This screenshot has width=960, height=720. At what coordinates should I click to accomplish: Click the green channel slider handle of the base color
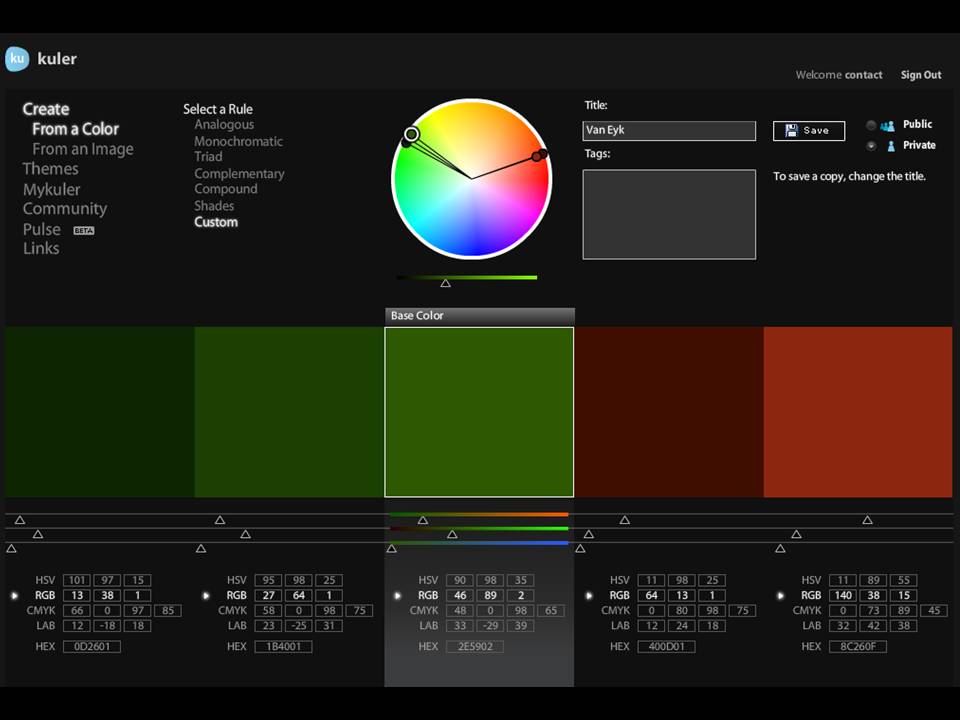452,534
